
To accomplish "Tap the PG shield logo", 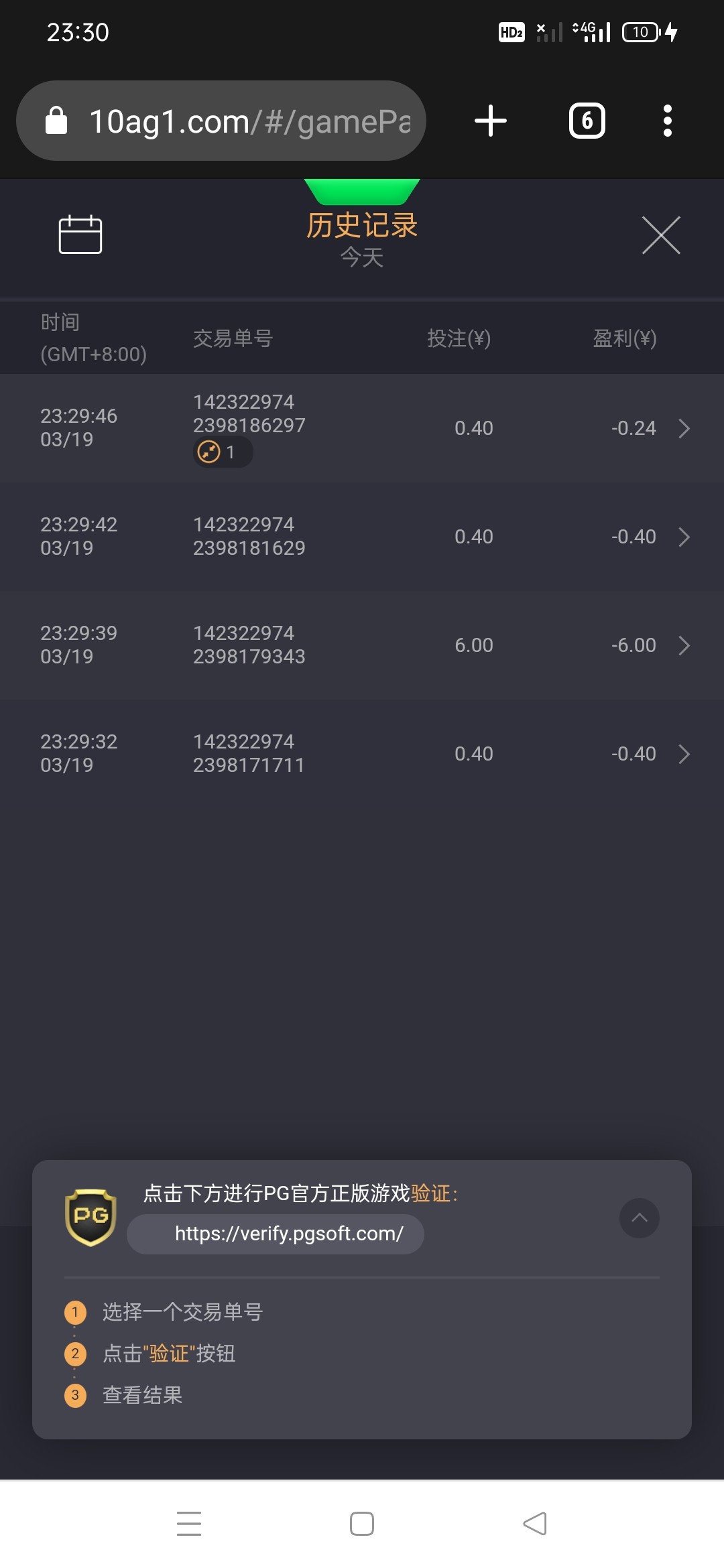I will click(90, 1217).
